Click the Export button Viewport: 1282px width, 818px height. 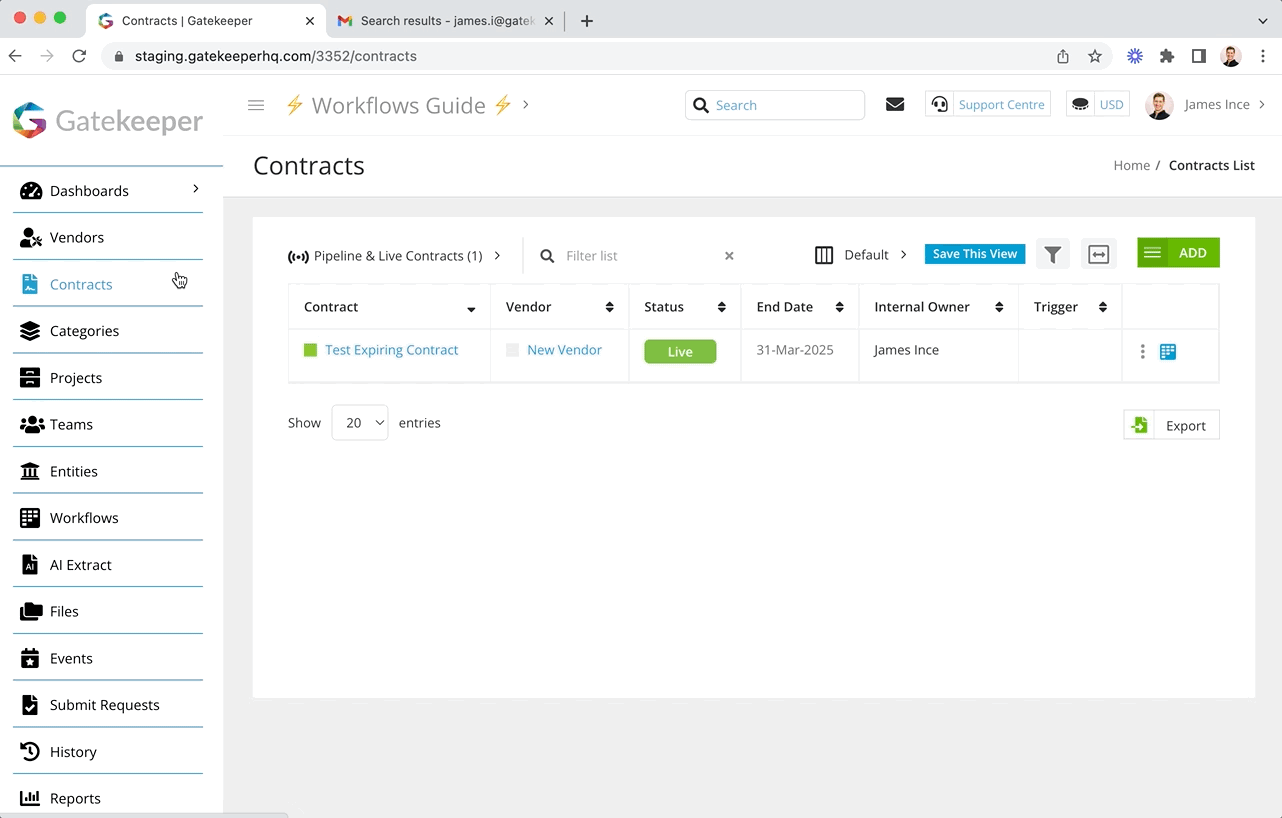tap(1172, 425)
